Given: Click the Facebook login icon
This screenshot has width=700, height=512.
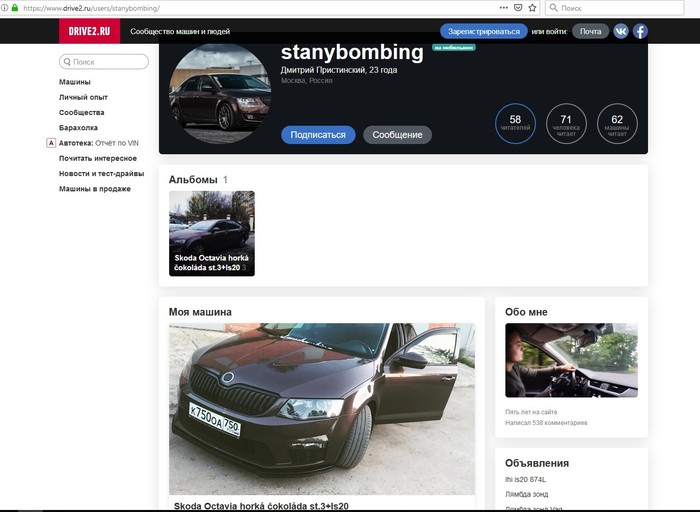Looking at the screenshot, I should click(x=640, y=31).
